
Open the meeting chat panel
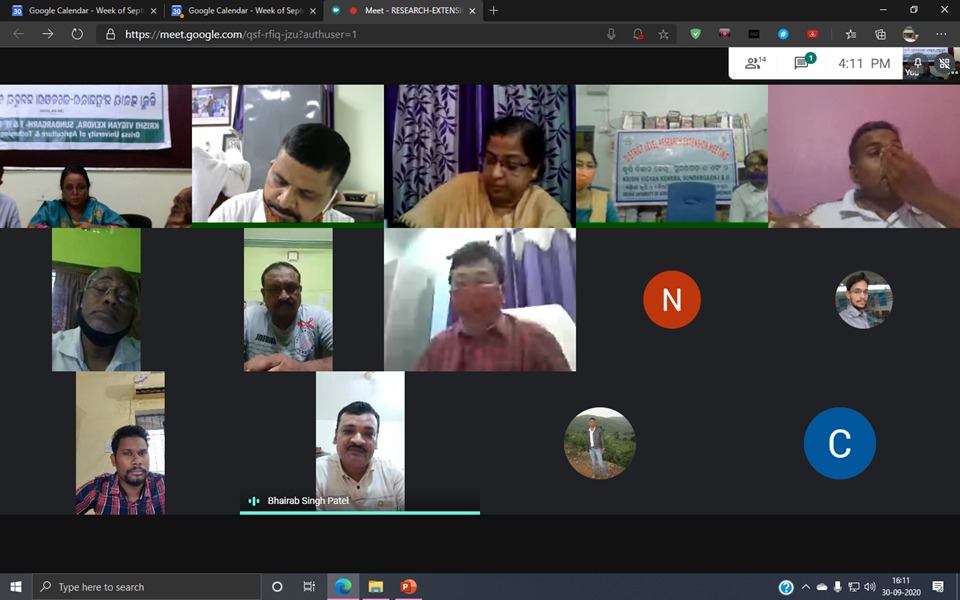coord(803,63)
